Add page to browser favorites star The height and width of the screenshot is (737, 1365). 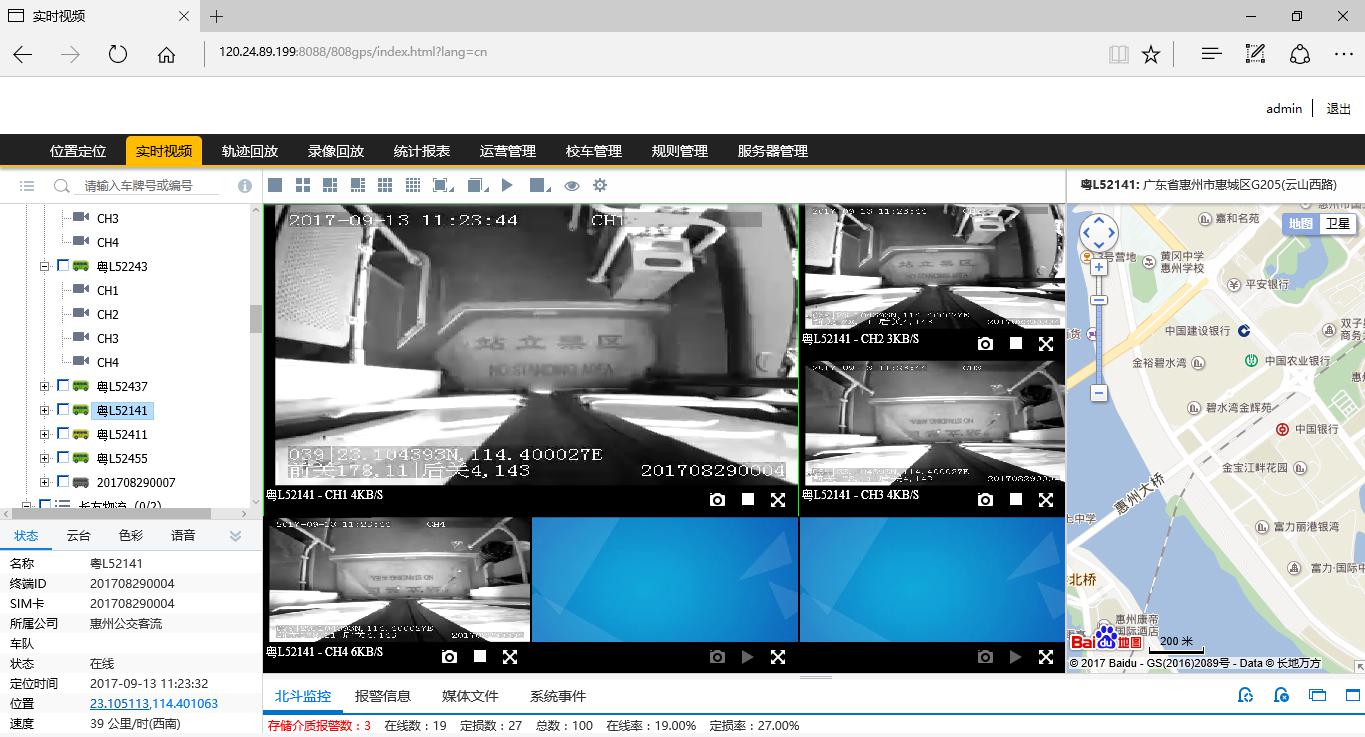coord(1151,54)
